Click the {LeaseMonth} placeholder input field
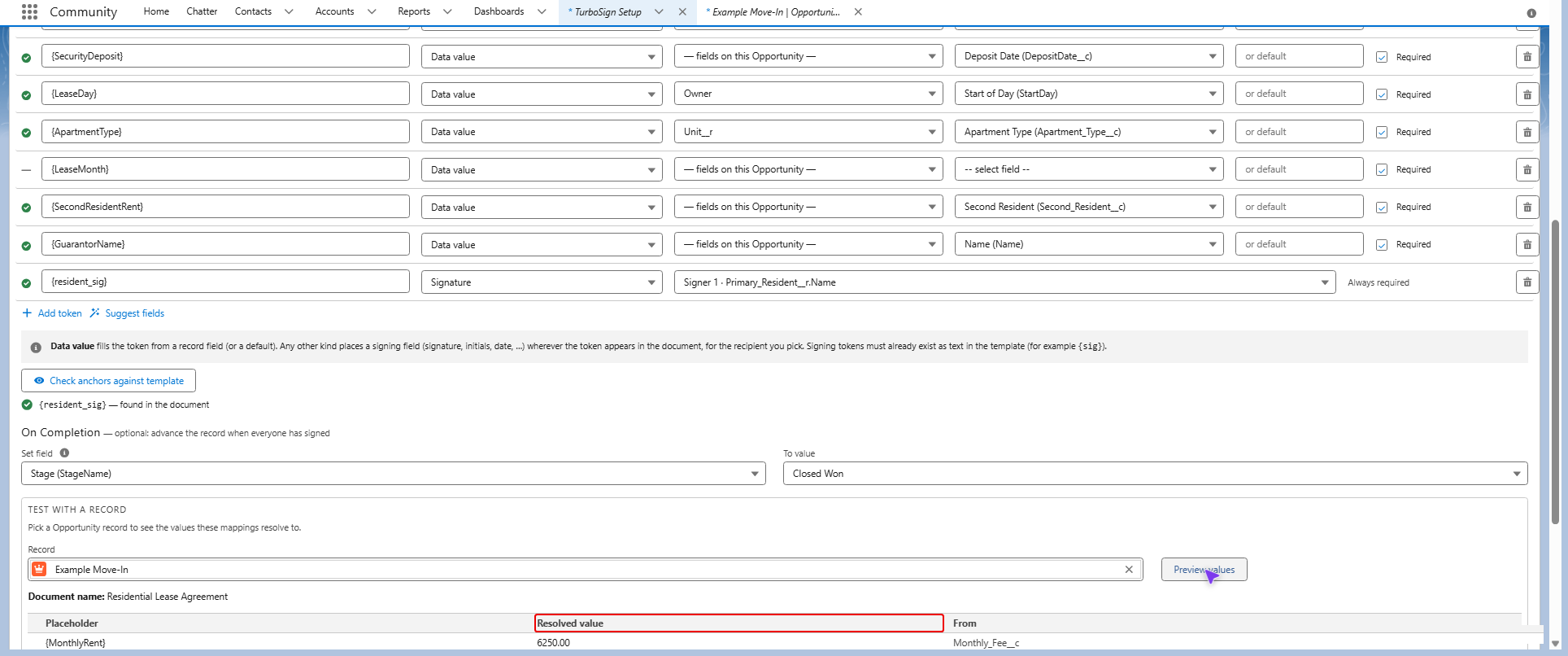The width and height of the screenshot is (1568, 656). [225, 169]
